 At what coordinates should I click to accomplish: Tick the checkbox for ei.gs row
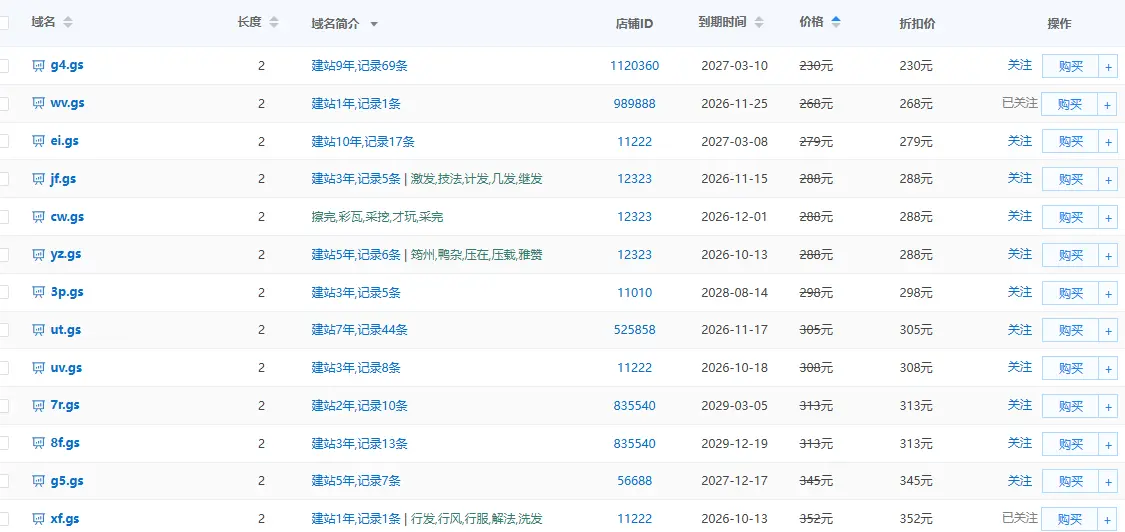point(3,141)
